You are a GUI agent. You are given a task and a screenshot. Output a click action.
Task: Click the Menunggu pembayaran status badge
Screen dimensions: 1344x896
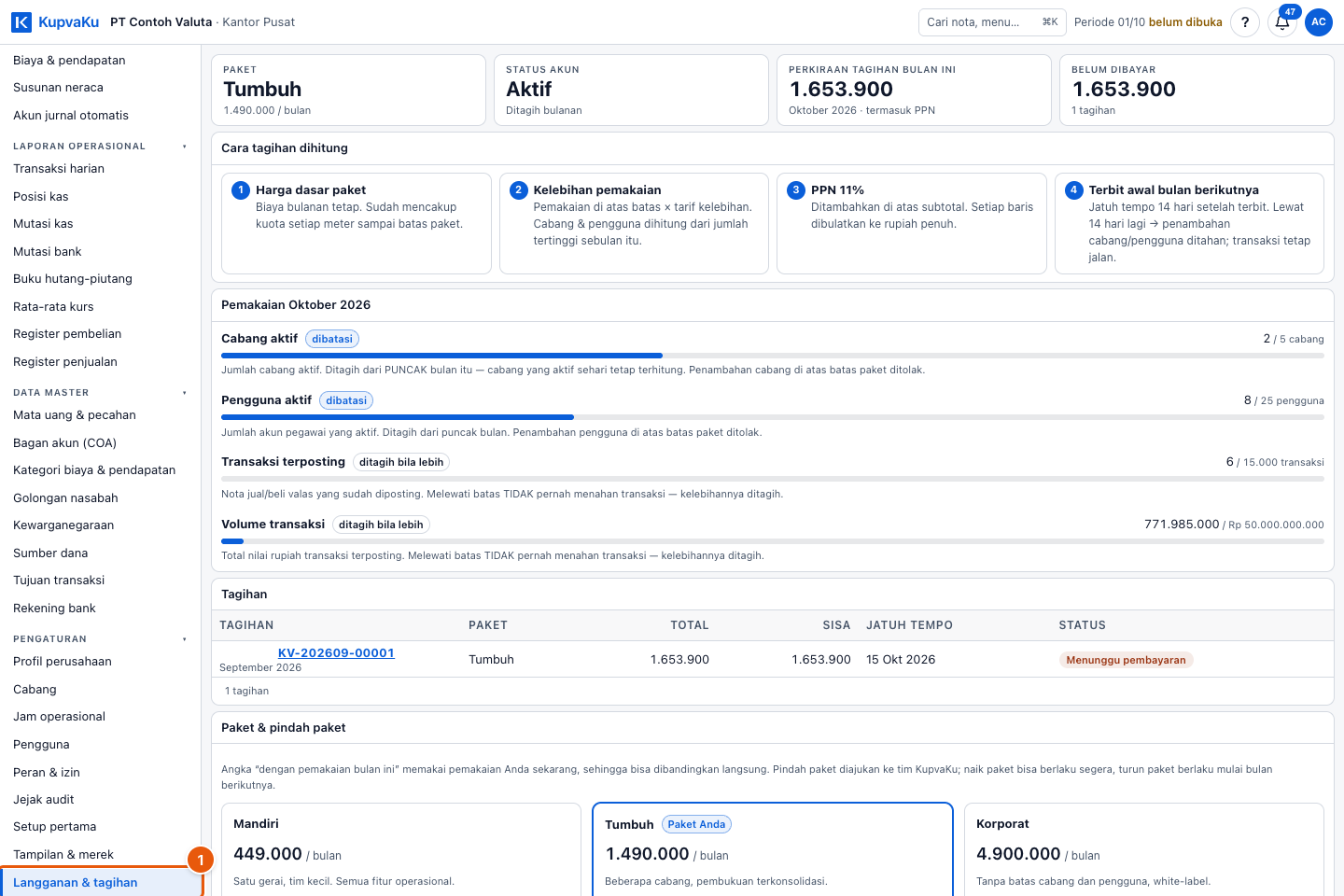tap(1126, 660)
